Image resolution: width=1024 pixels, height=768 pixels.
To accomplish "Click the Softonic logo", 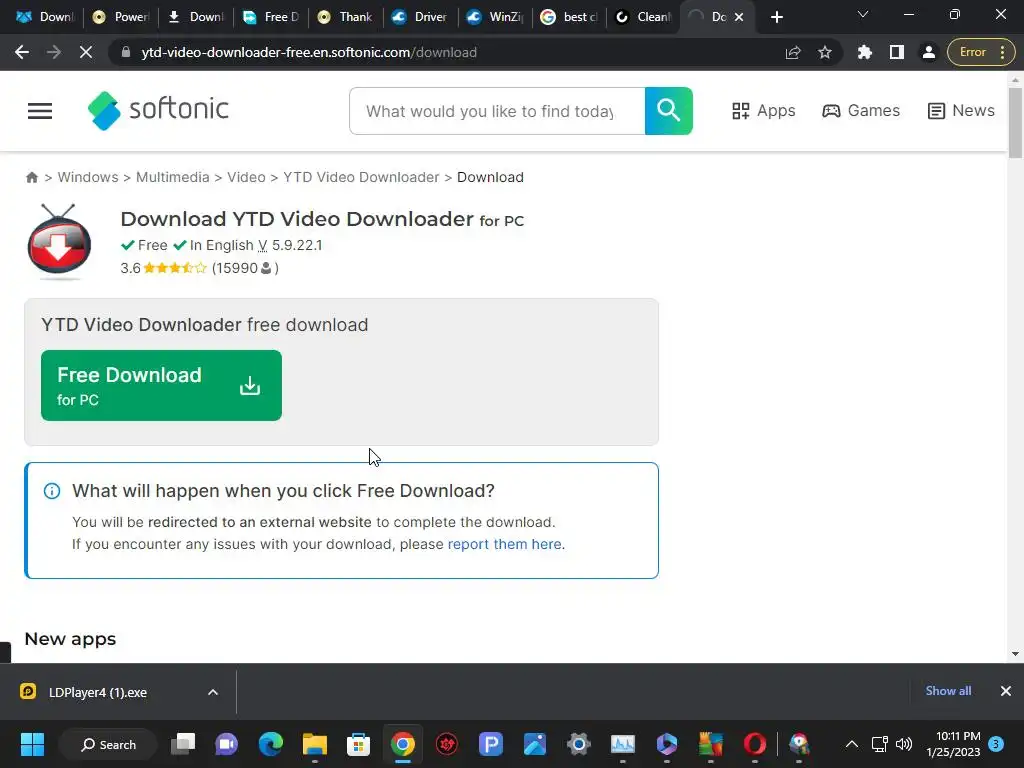I will tap(158, 110).
